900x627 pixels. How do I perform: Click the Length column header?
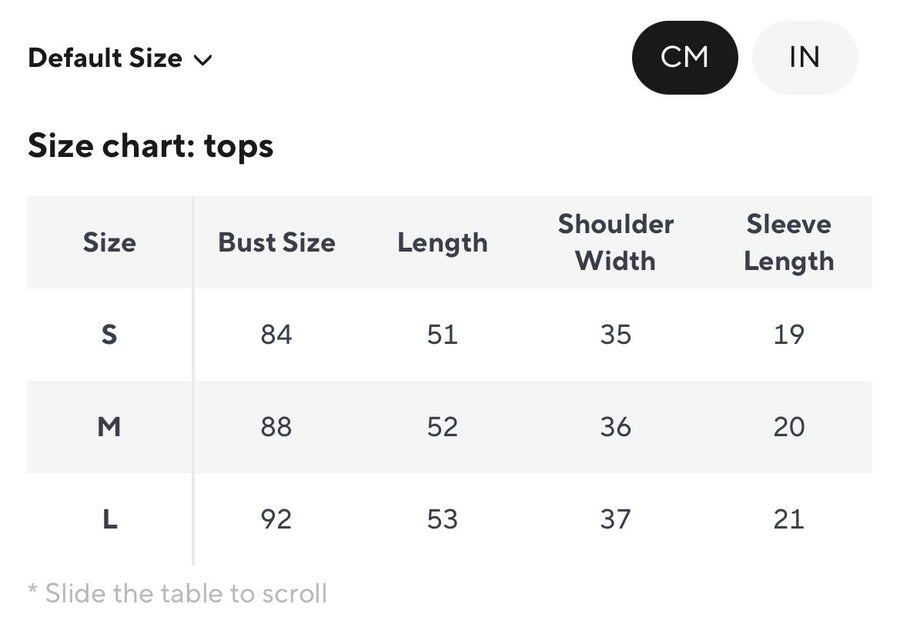click(442, 243)
